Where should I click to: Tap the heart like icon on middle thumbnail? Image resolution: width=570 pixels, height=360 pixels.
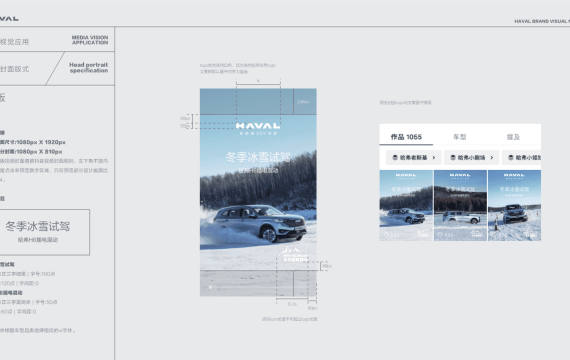(x=440, y=235)
